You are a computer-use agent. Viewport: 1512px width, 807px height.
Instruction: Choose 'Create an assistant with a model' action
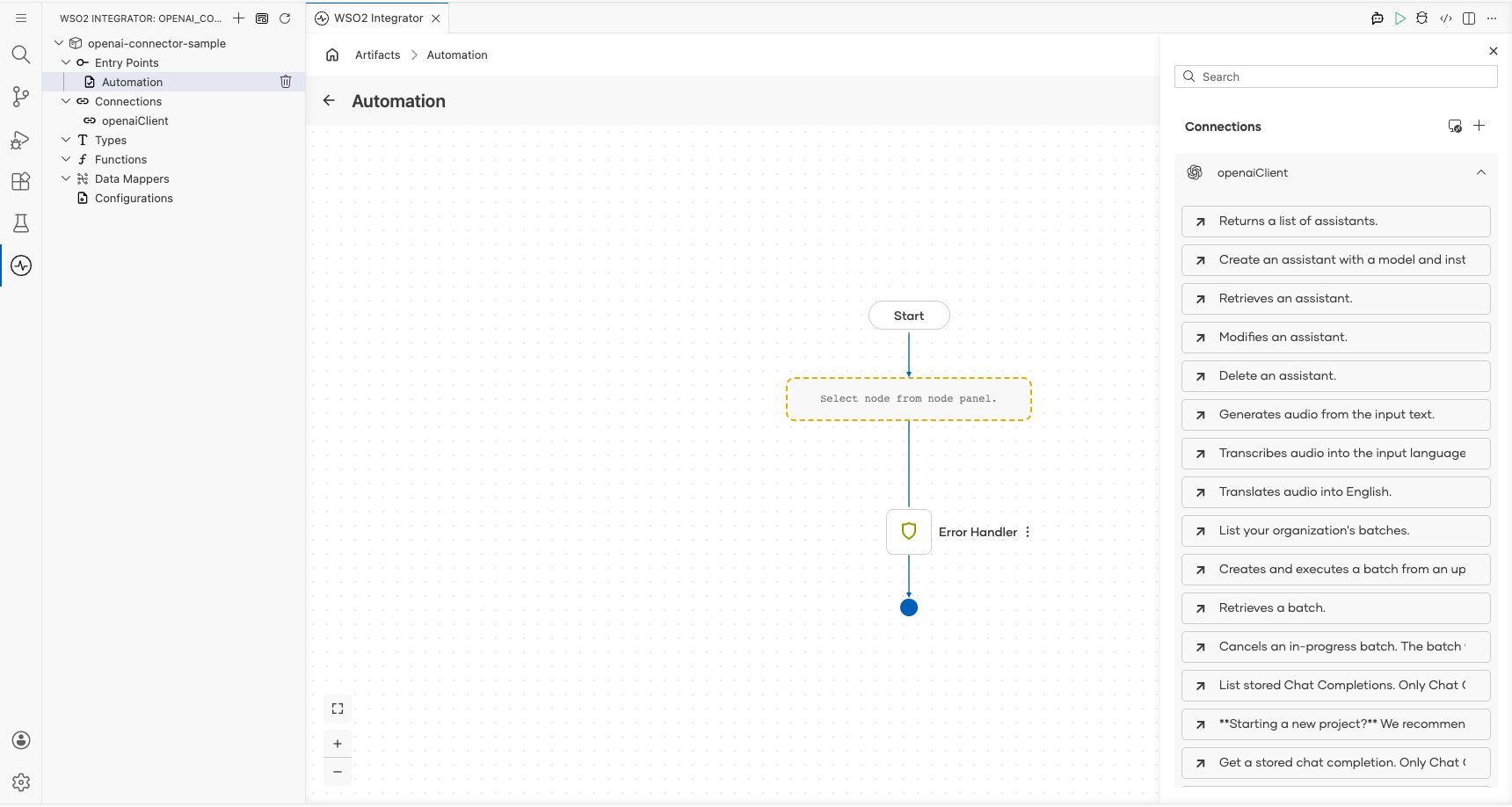pos(1336,260)
